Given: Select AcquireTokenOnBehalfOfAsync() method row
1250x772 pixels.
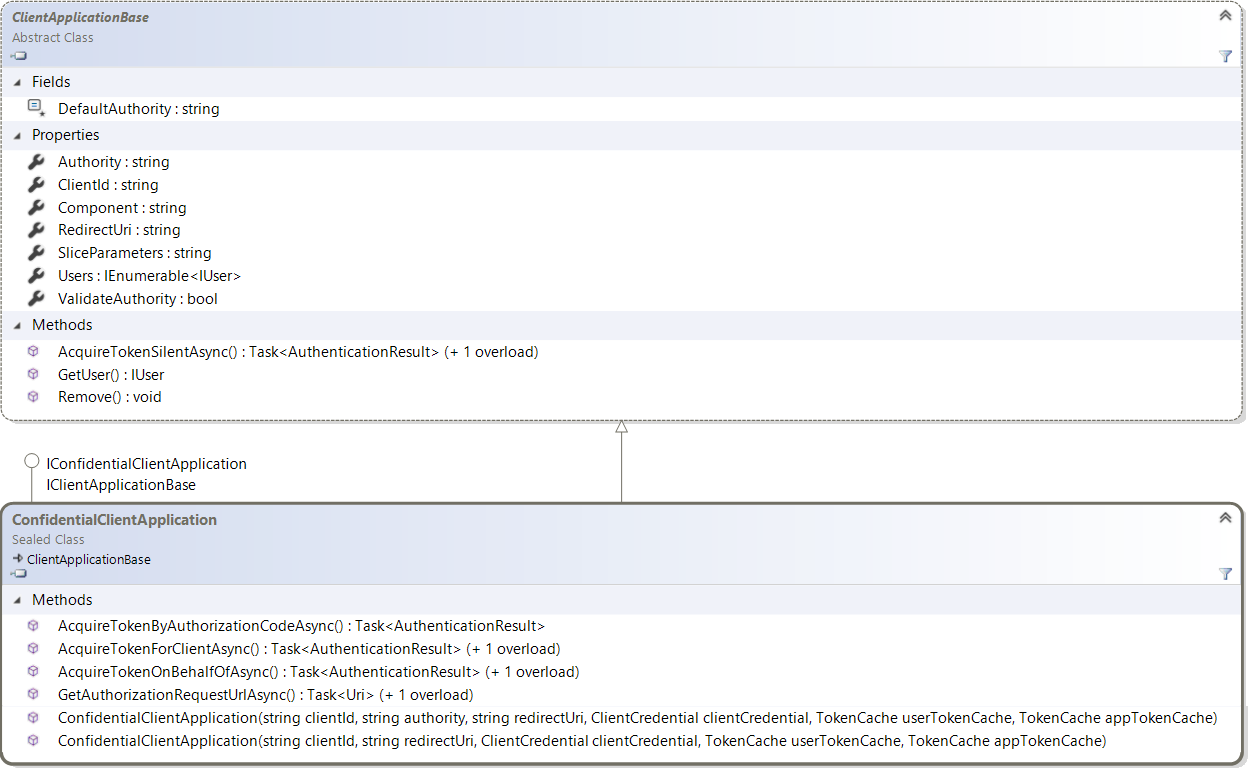Looking at the screenshot, I should tap(318, 671).
